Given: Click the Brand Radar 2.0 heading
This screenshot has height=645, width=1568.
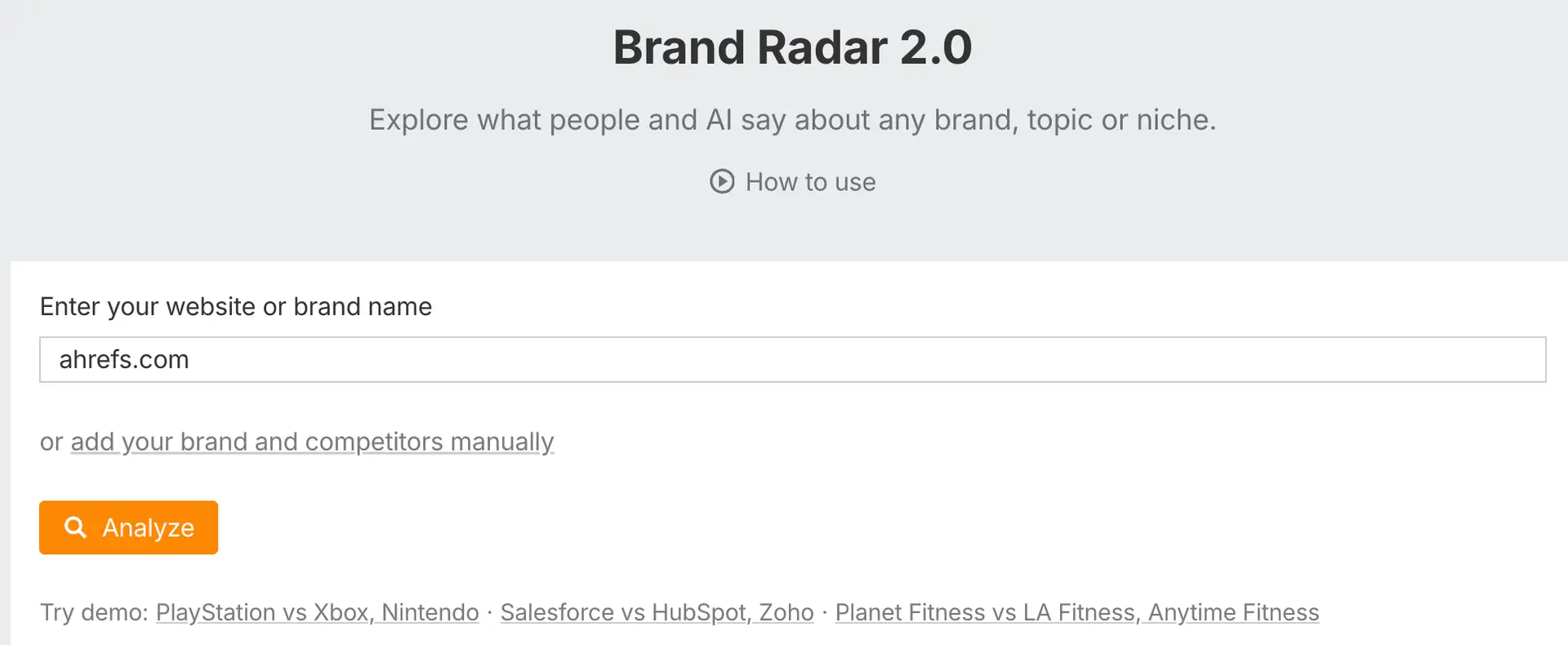Looking at the screenshot, I should pyautogui.click(x=793, y=47).
